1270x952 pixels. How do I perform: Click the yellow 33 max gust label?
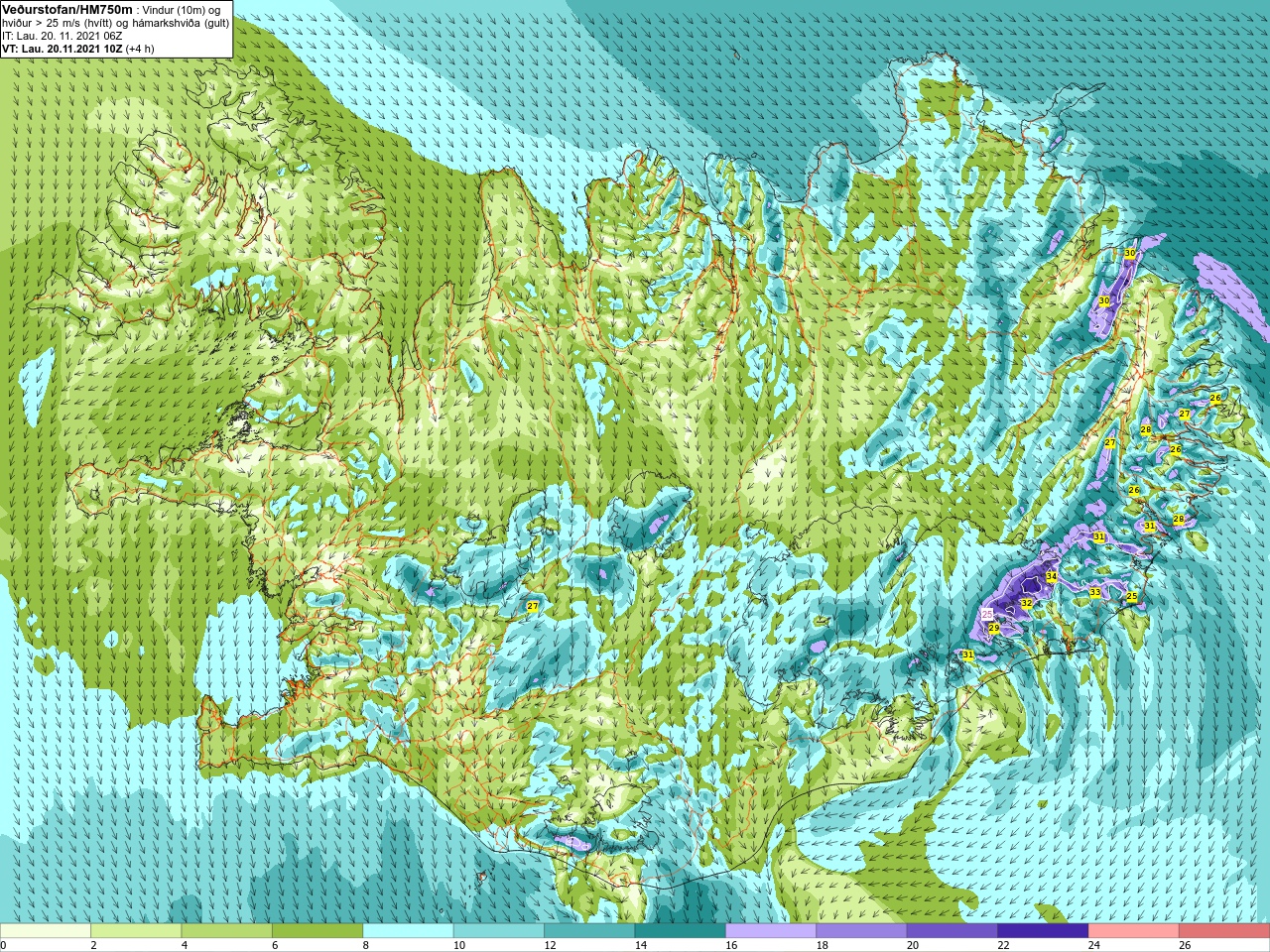1094,592
